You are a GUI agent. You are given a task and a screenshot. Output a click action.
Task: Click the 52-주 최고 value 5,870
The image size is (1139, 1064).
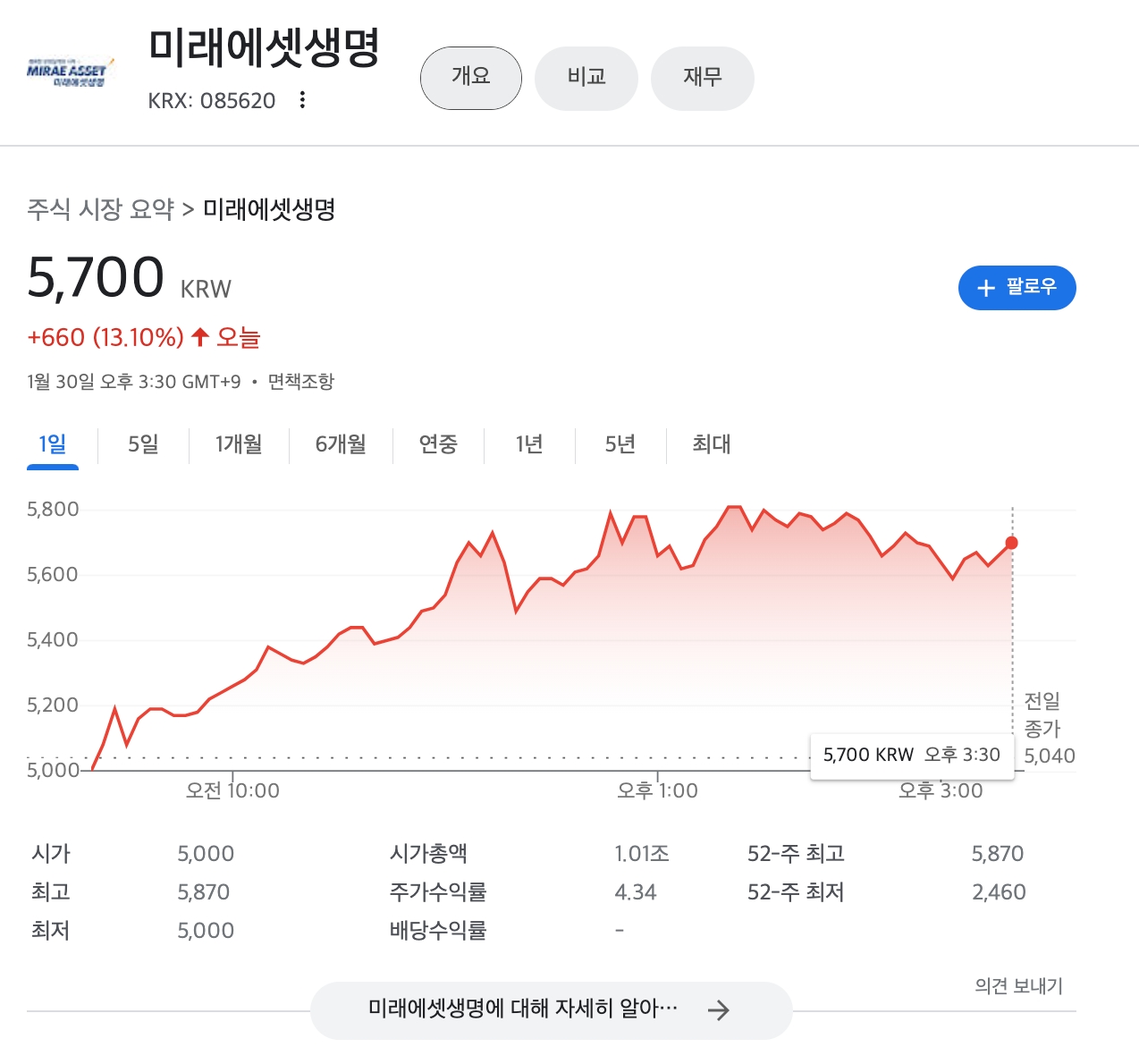pos(998,854)
